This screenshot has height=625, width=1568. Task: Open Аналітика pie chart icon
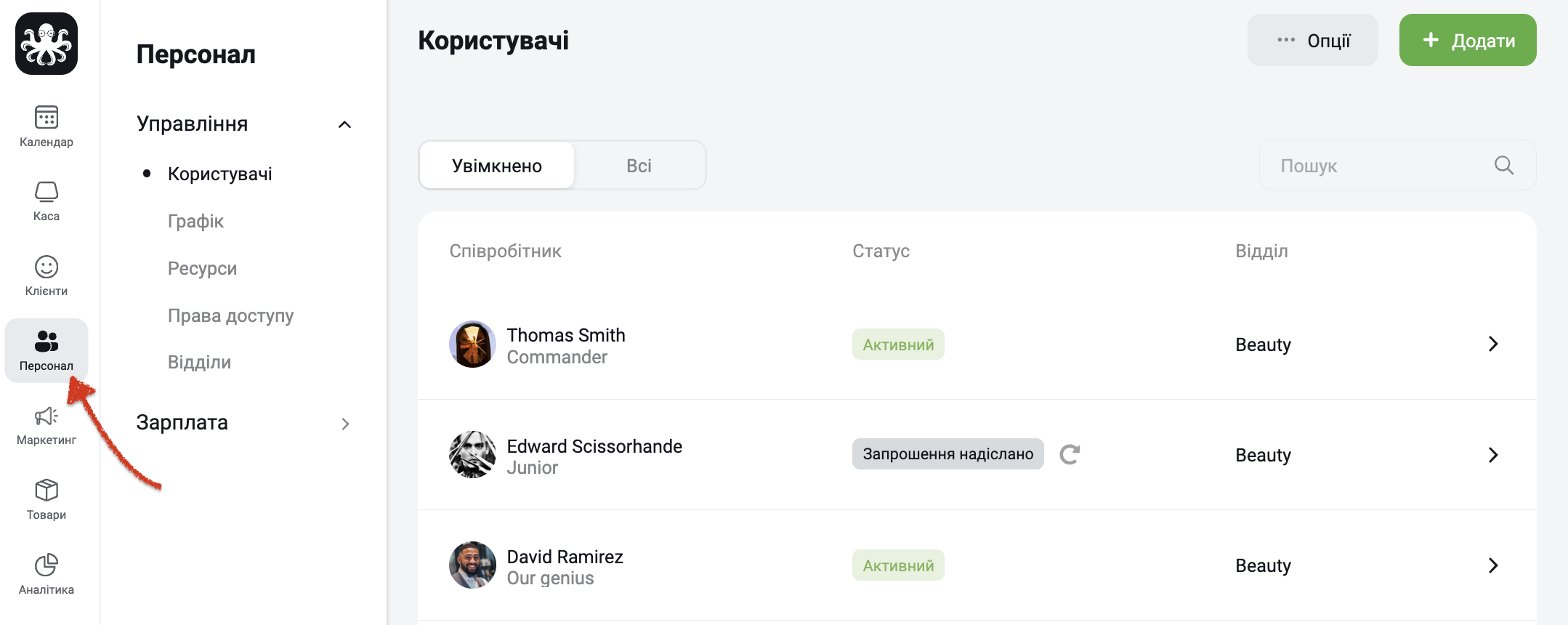47,565
